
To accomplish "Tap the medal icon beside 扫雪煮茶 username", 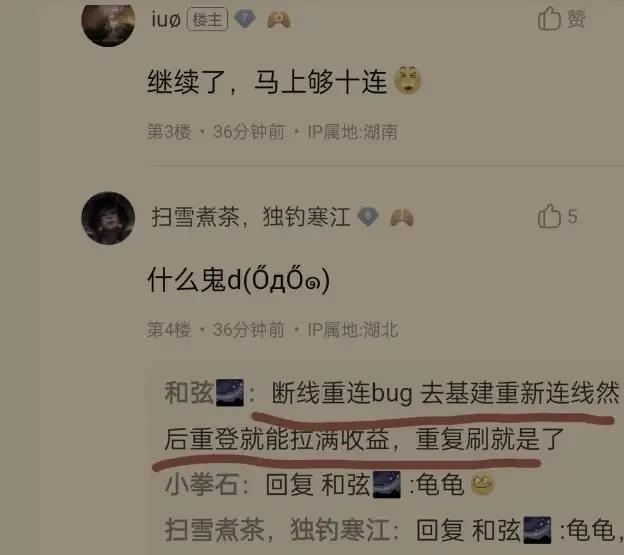I will (402, 218).
